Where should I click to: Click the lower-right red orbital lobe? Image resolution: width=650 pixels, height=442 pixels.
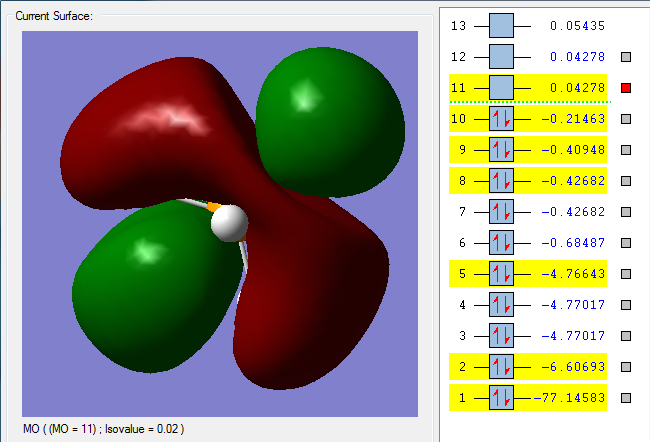311,290
